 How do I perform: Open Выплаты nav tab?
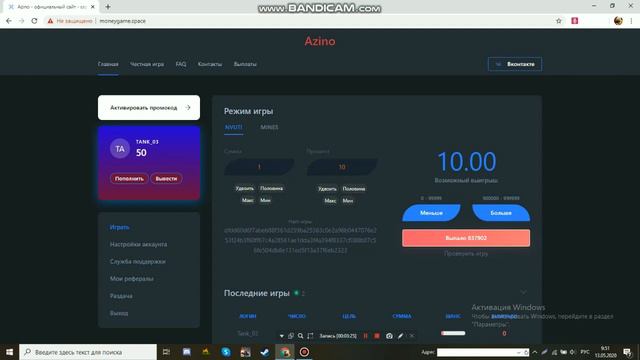pos(245,64)
